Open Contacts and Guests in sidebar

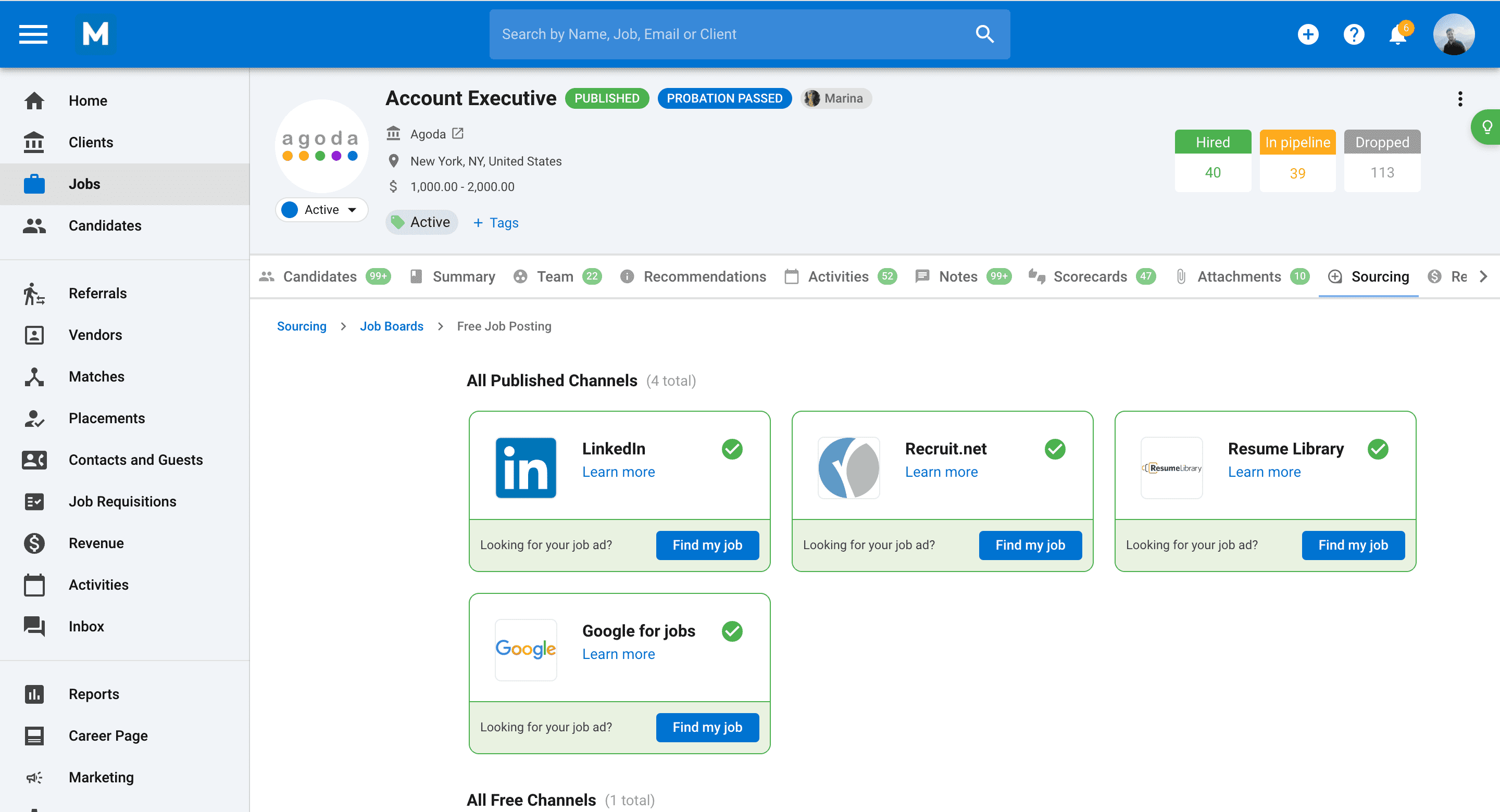coord(124,460)
